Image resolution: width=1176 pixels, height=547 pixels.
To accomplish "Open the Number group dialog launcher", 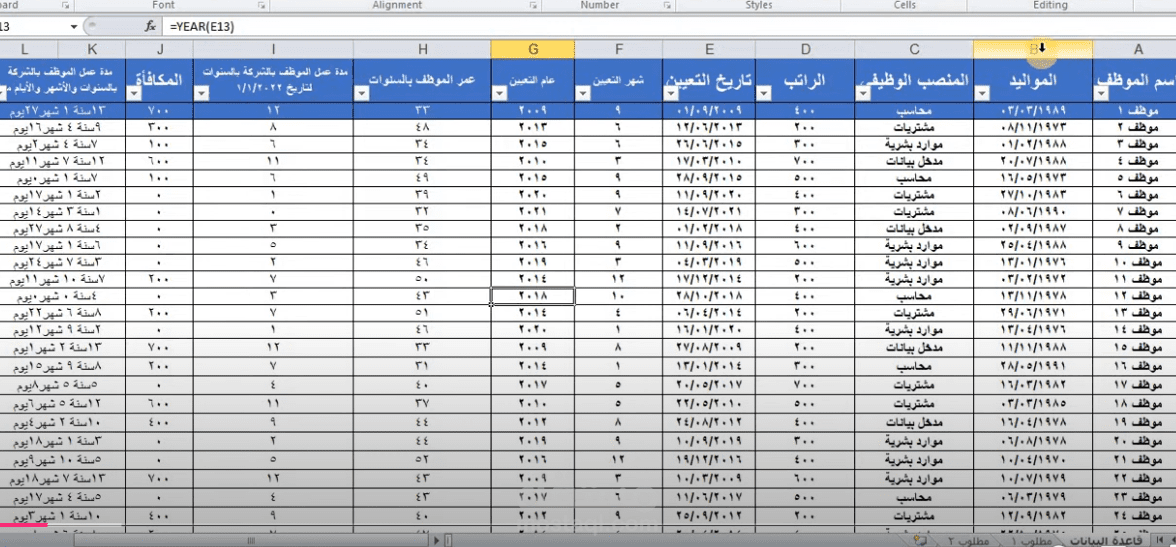I will [x=667, y=5].
